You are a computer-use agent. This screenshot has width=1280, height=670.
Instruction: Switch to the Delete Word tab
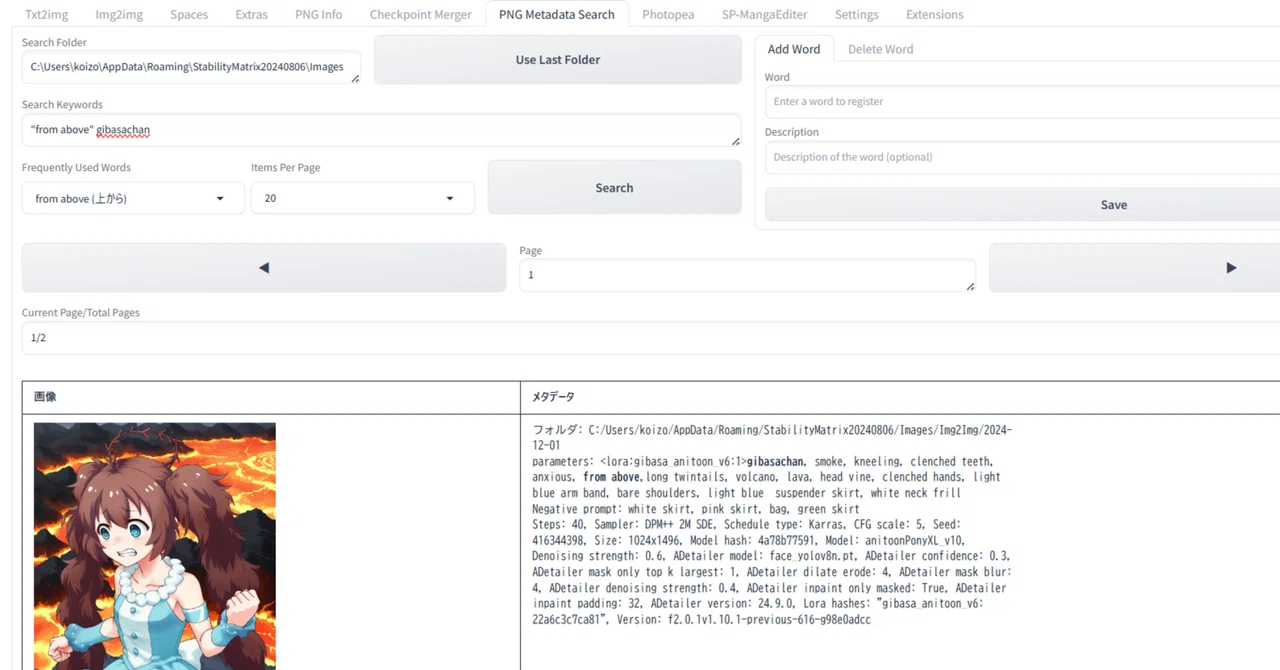880,49
